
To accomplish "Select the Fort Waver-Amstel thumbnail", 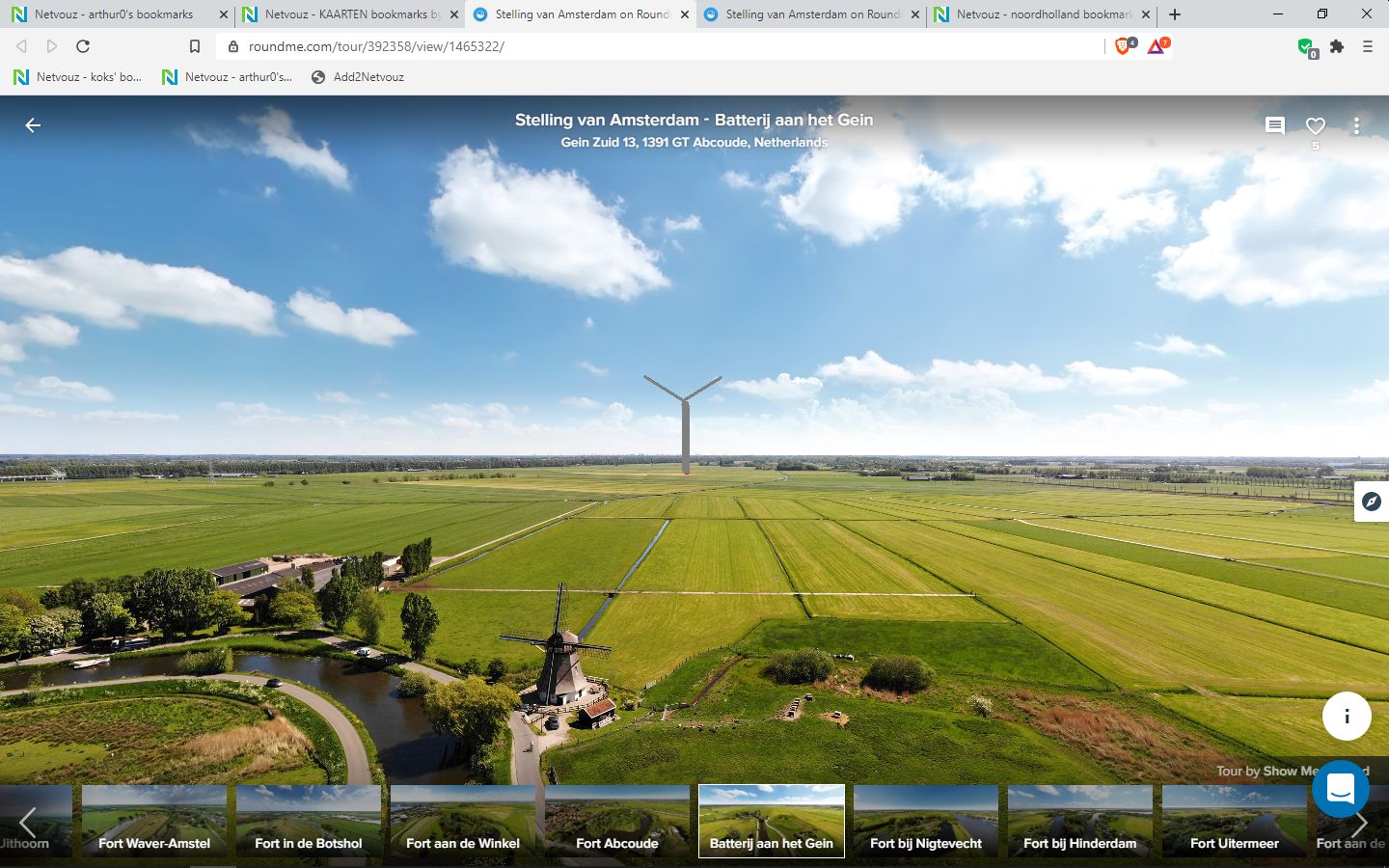I will (x=154, y=821).
